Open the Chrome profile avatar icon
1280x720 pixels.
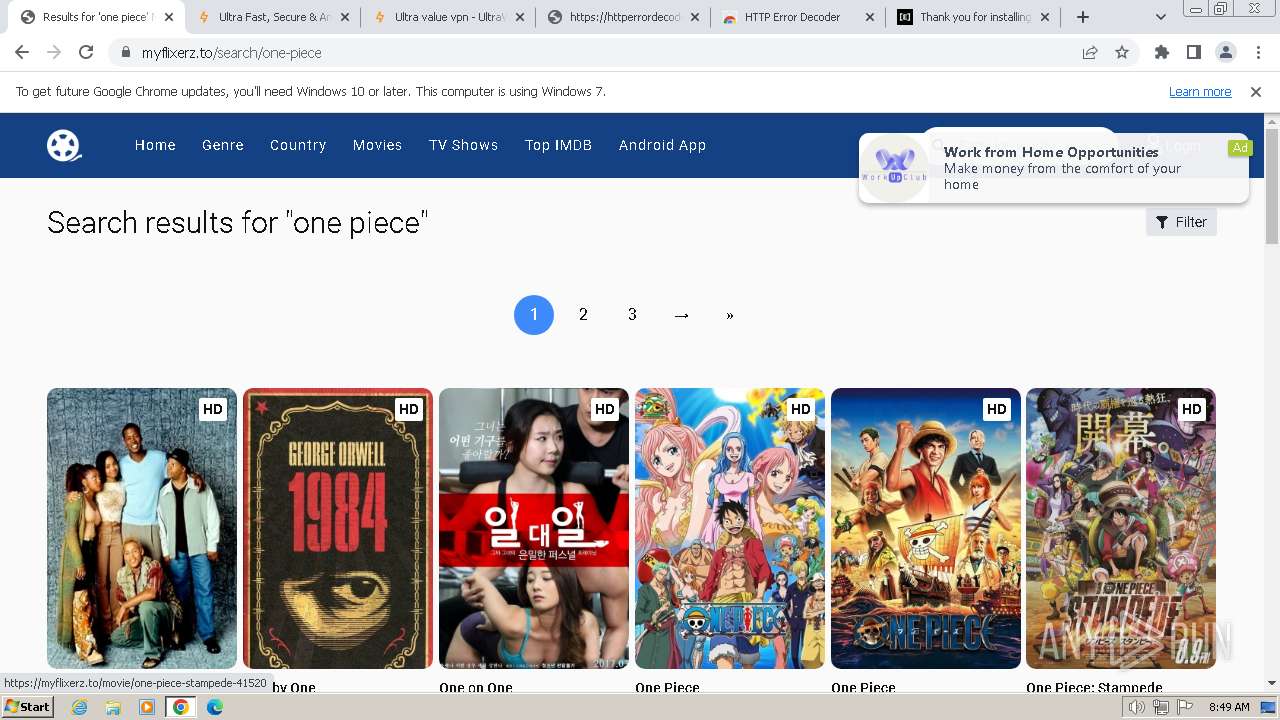(x=1225, y=53)
